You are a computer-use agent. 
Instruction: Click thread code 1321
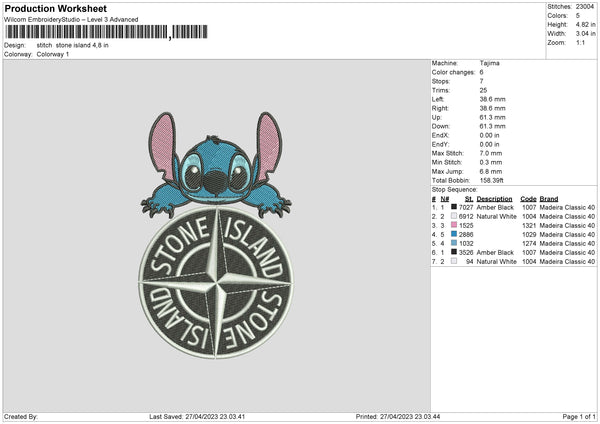(529, 226)
